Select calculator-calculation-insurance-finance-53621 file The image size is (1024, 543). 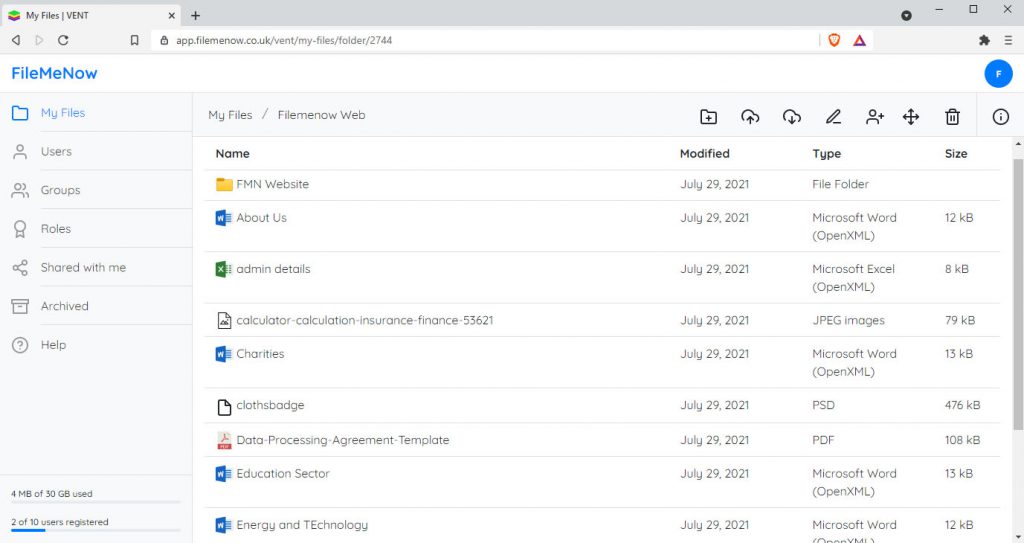(364, 320)
